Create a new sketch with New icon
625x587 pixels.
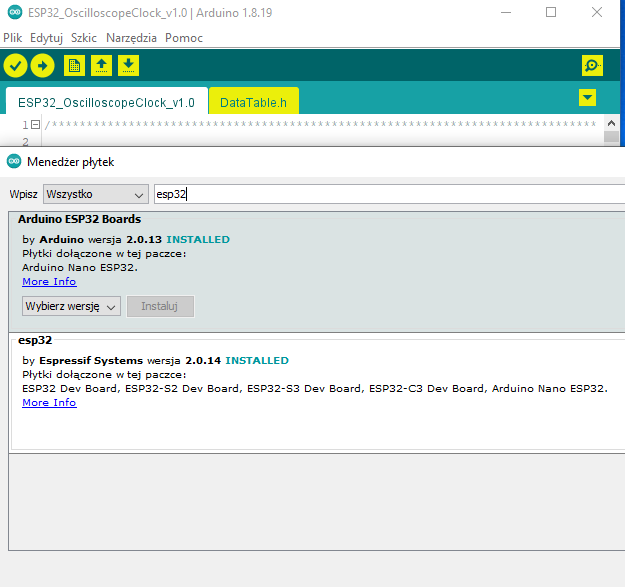point(74,65)
